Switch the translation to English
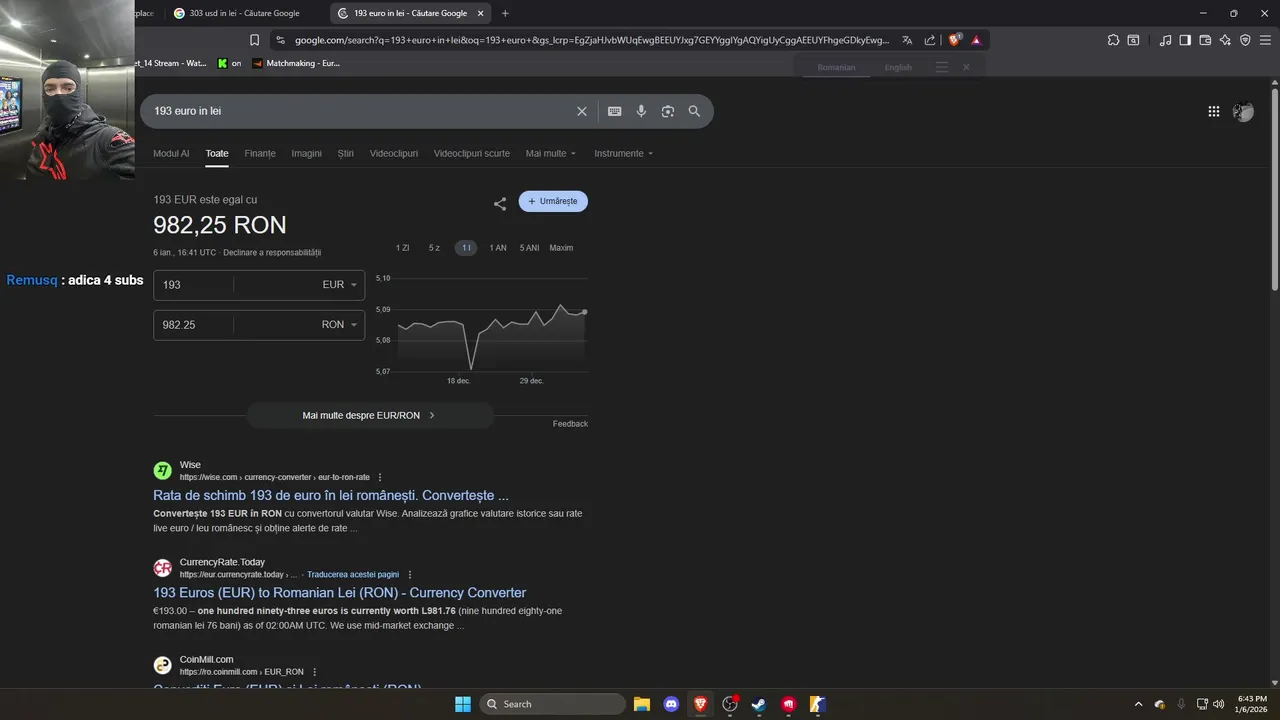1280x720 pixels. click(898, 67)
